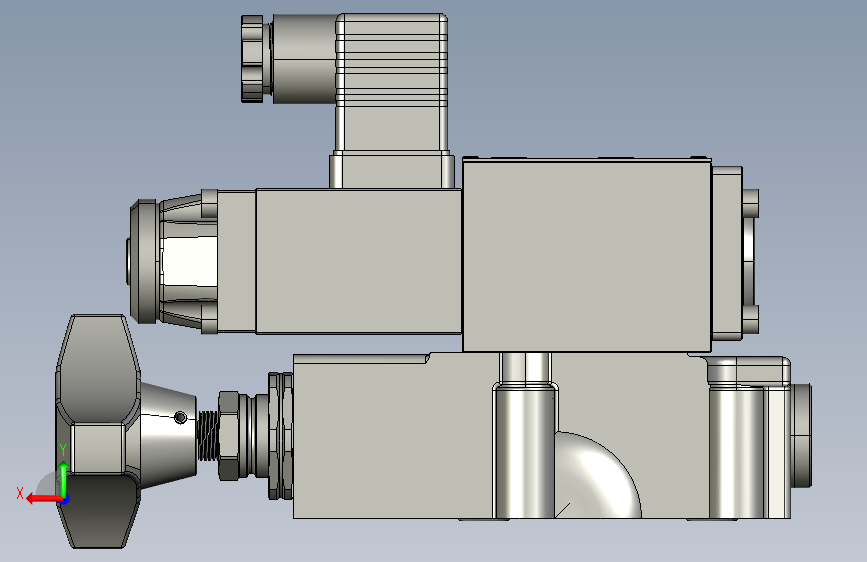This screenshot has width=867, height=562.
Task: Select the ribbed electrical connector plug housing
Action: [391, 83]
